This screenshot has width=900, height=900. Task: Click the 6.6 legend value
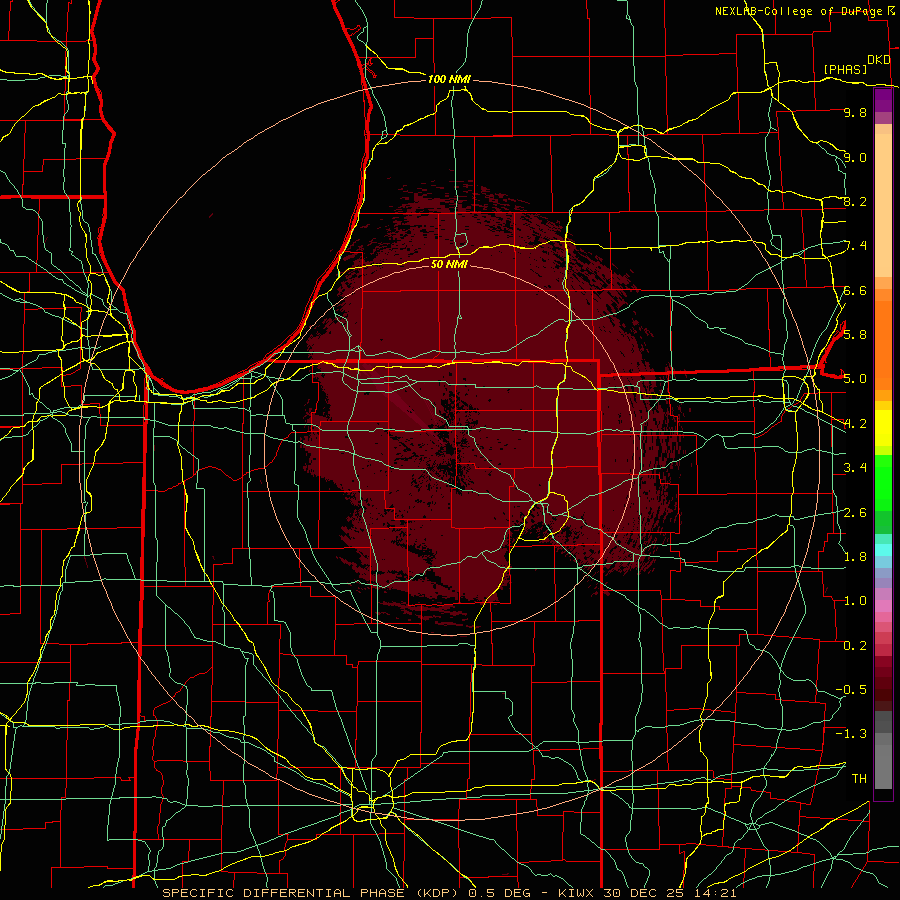(x=855, y=290)
